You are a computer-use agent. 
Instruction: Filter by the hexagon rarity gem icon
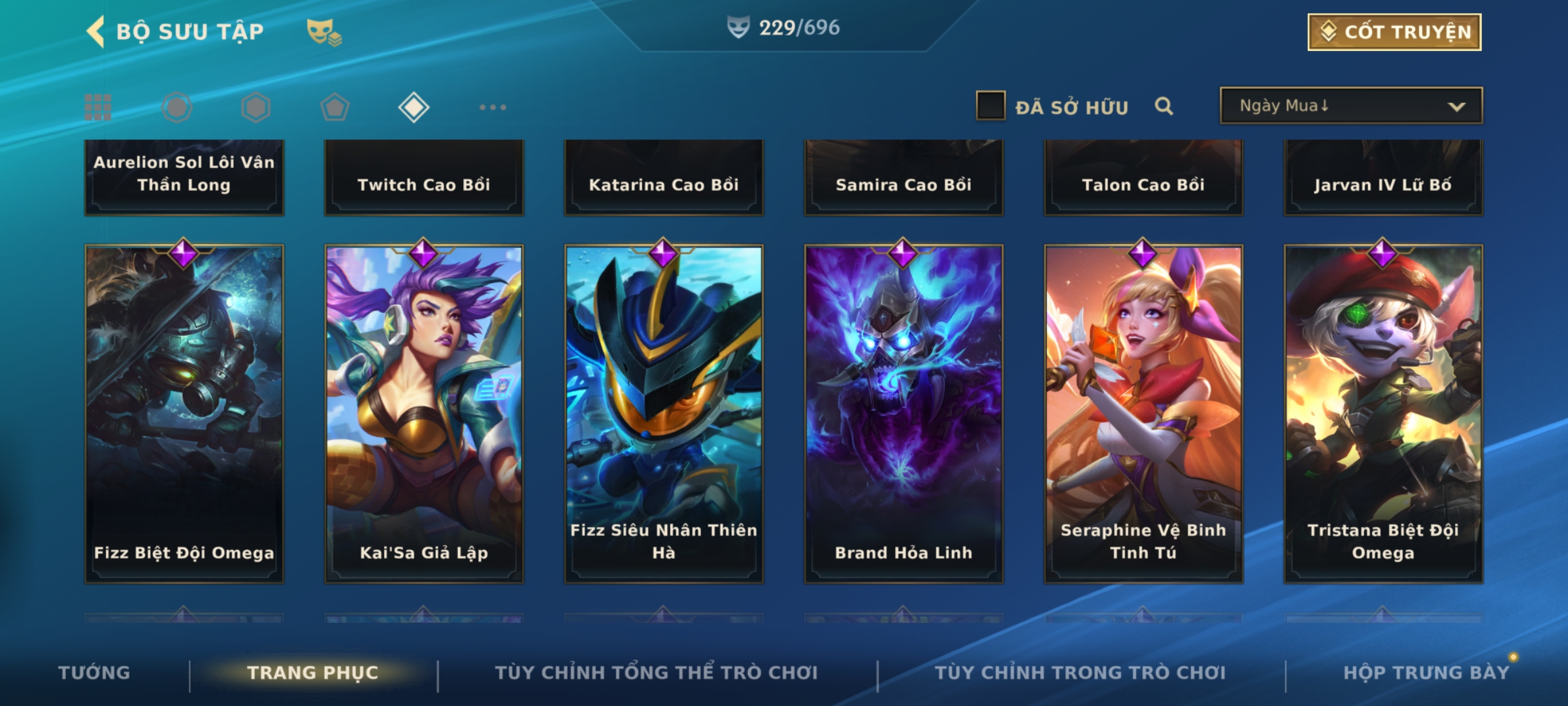coord(255,107)
